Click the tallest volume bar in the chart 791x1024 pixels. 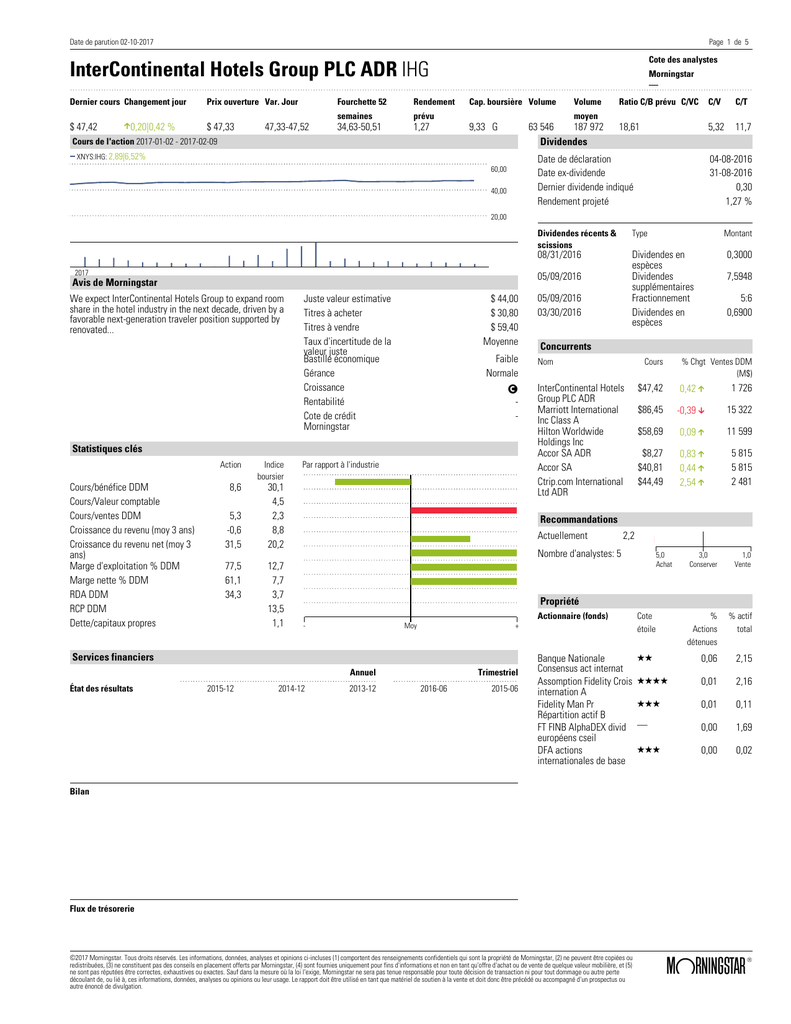(x=316, y=255)
